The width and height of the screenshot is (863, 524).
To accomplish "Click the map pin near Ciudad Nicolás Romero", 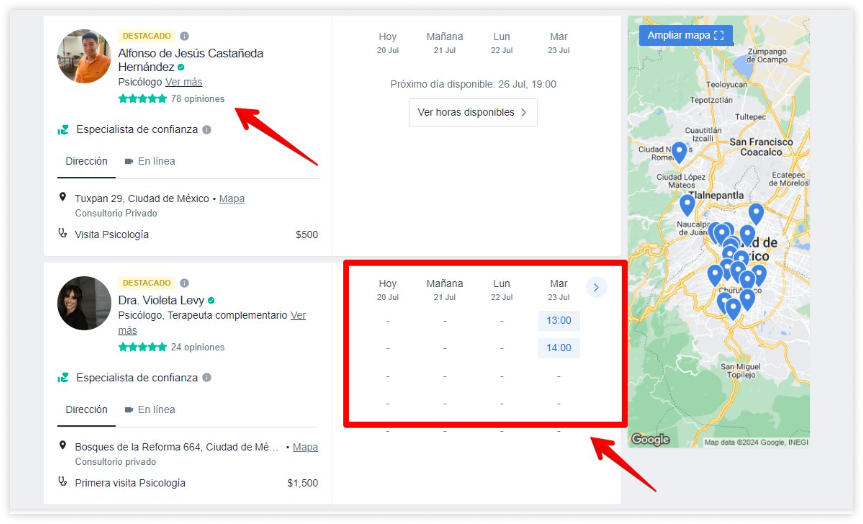I will 679,152.
